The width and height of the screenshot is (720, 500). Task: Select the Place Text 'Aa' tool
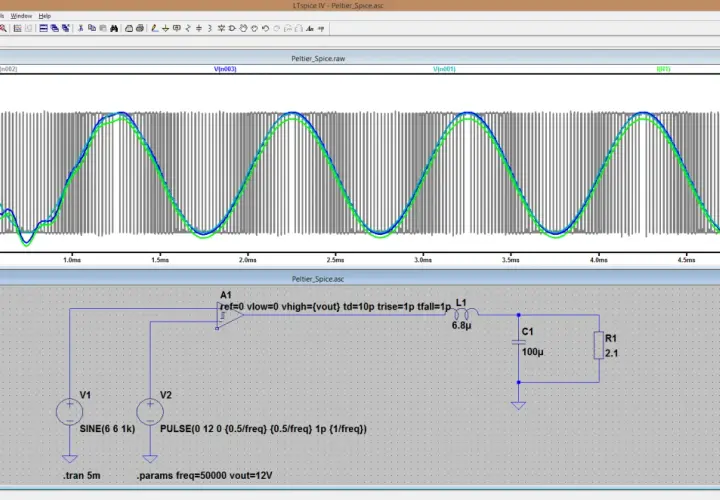(x=310, y=28)
